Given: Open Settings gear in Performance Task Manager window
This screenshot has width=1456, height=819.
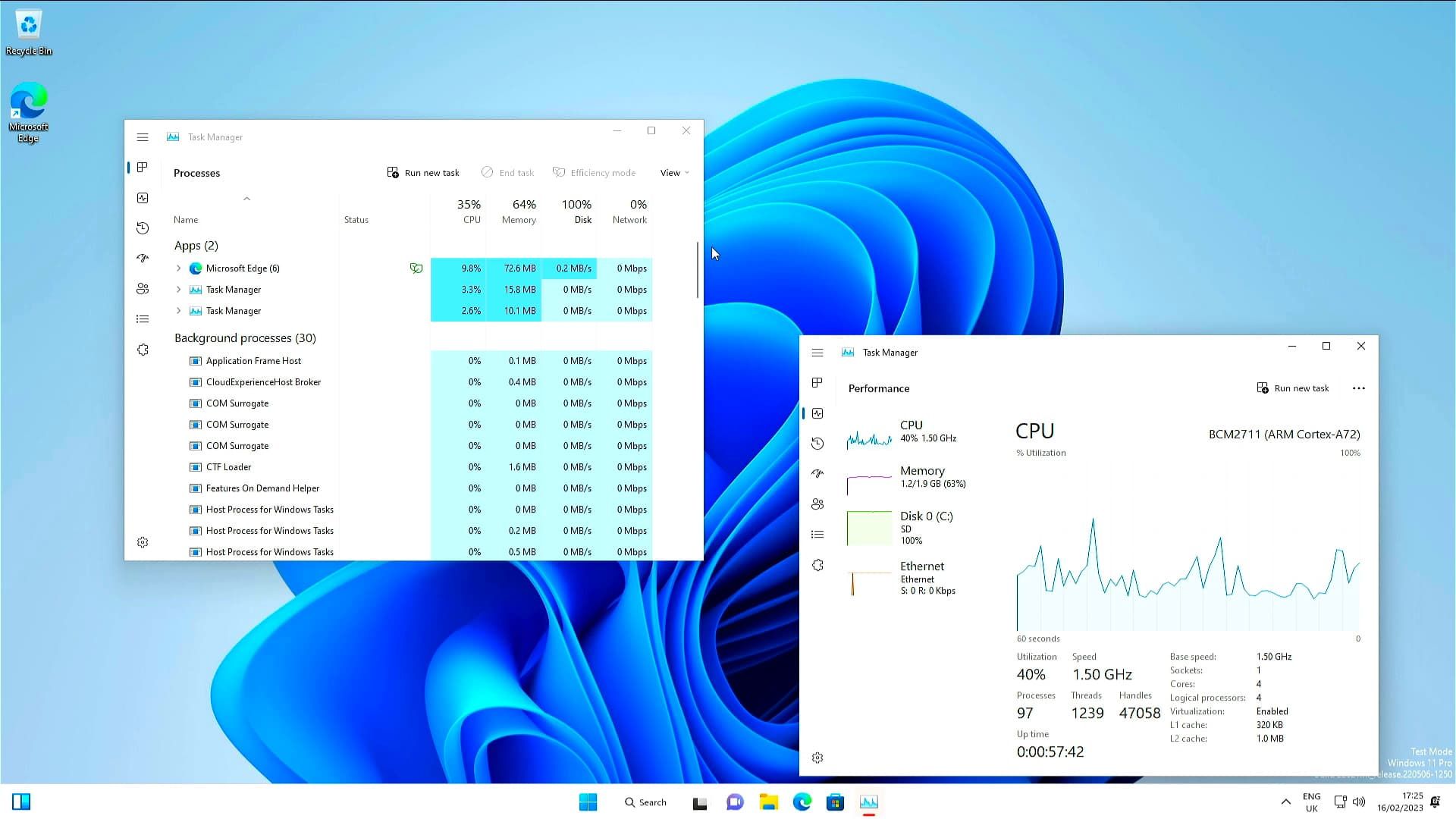Looking at the screenshot, I should (x=817, y=758).
